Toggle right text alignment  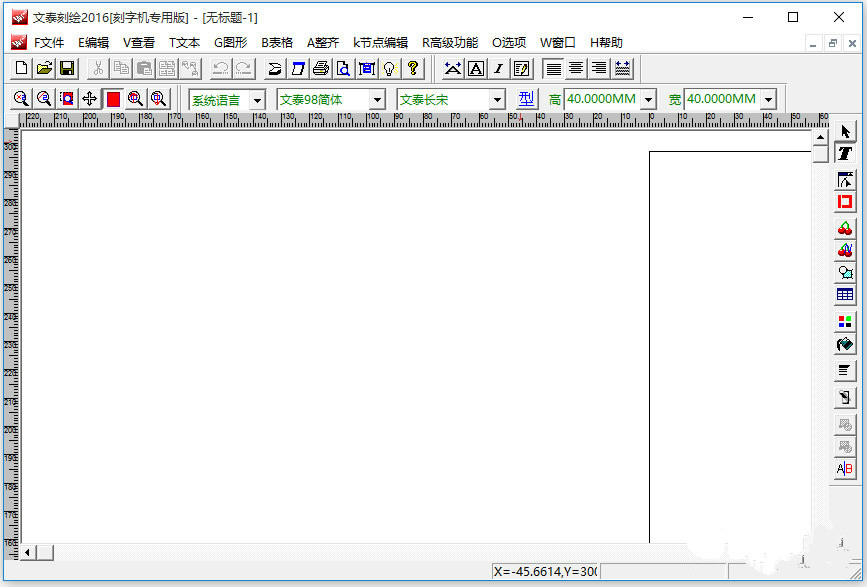599,69
